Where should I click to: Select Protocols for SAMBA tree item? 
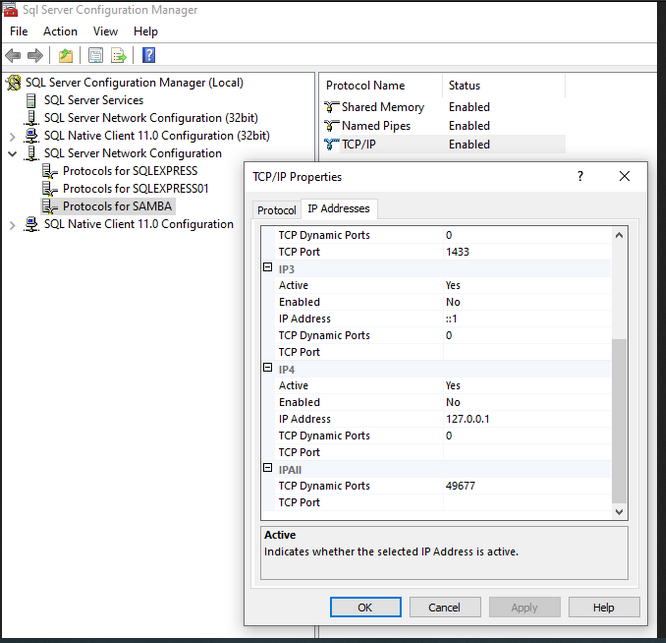click(117, 206)
